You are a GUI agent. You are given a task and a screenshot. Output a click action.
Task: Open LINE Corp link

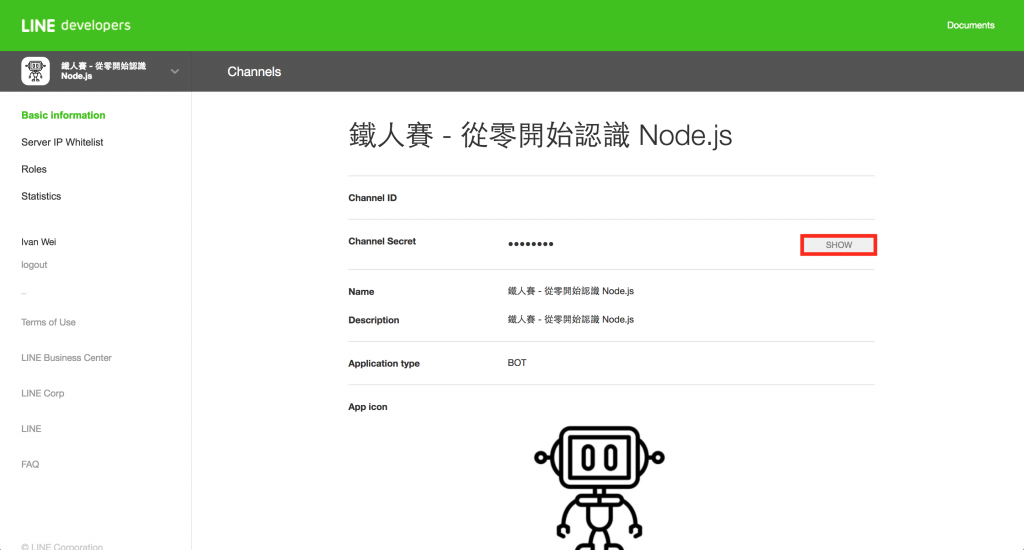coord(42,393)
